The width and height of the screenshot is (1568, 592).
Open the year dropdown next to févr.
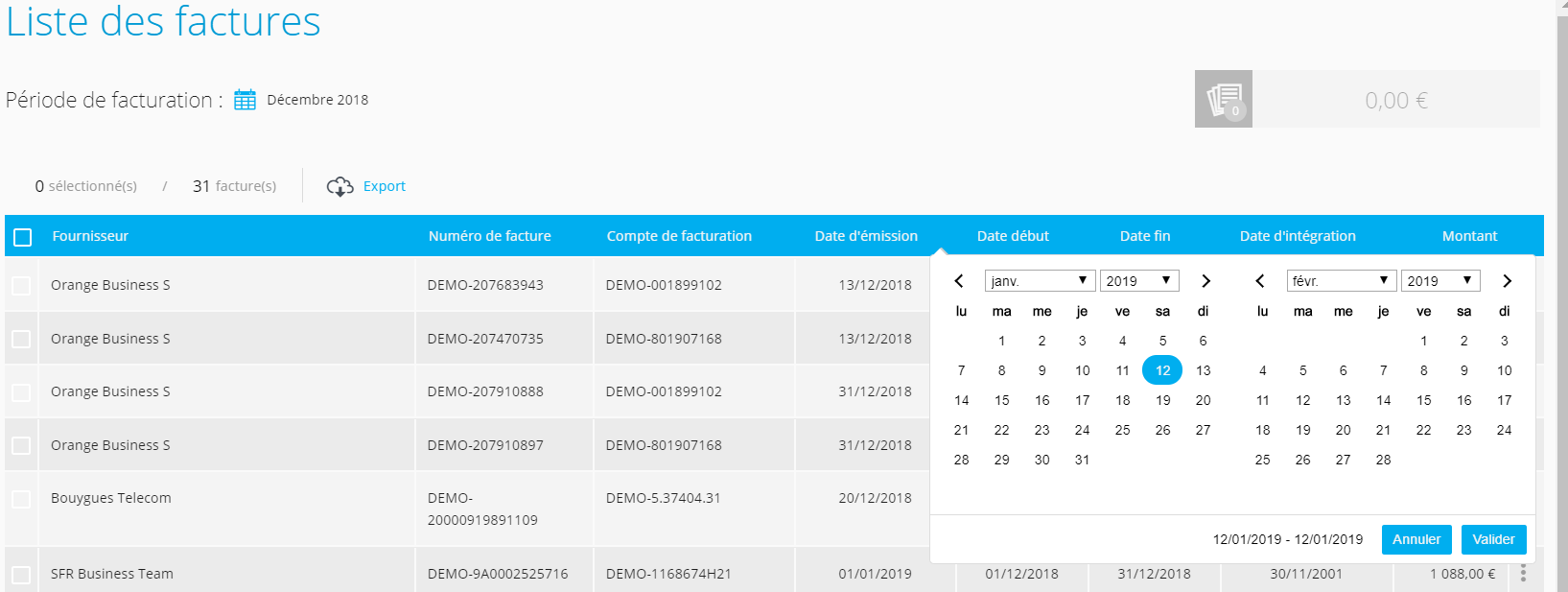[x=1440, y=281]
